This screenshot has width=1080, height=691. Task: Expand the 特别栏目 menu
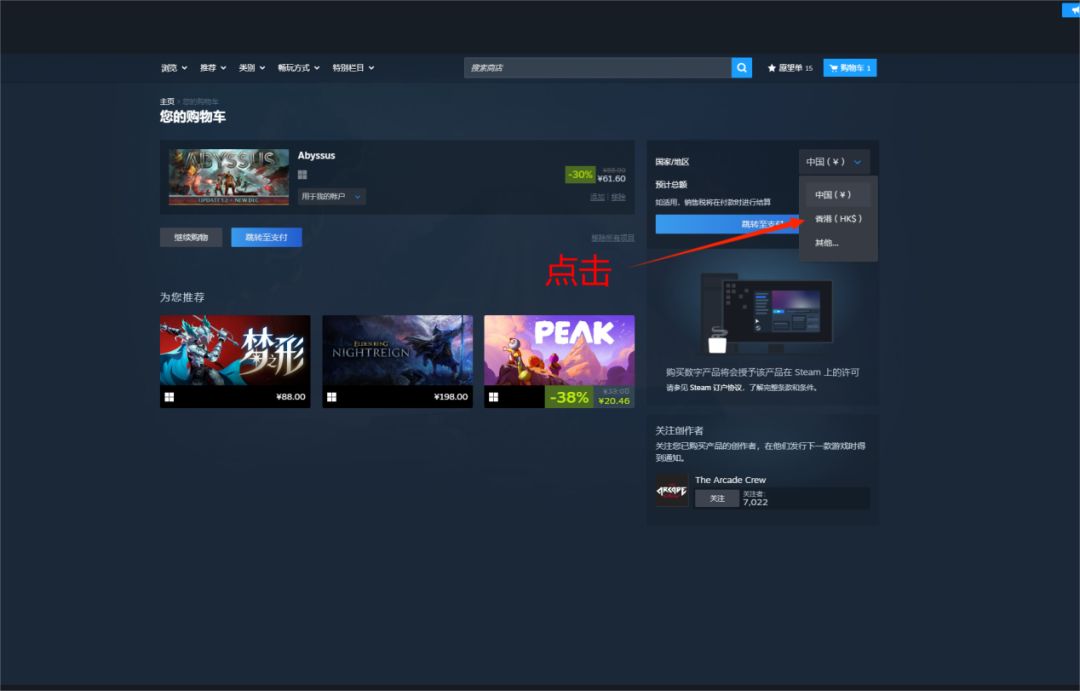point(353,68)
